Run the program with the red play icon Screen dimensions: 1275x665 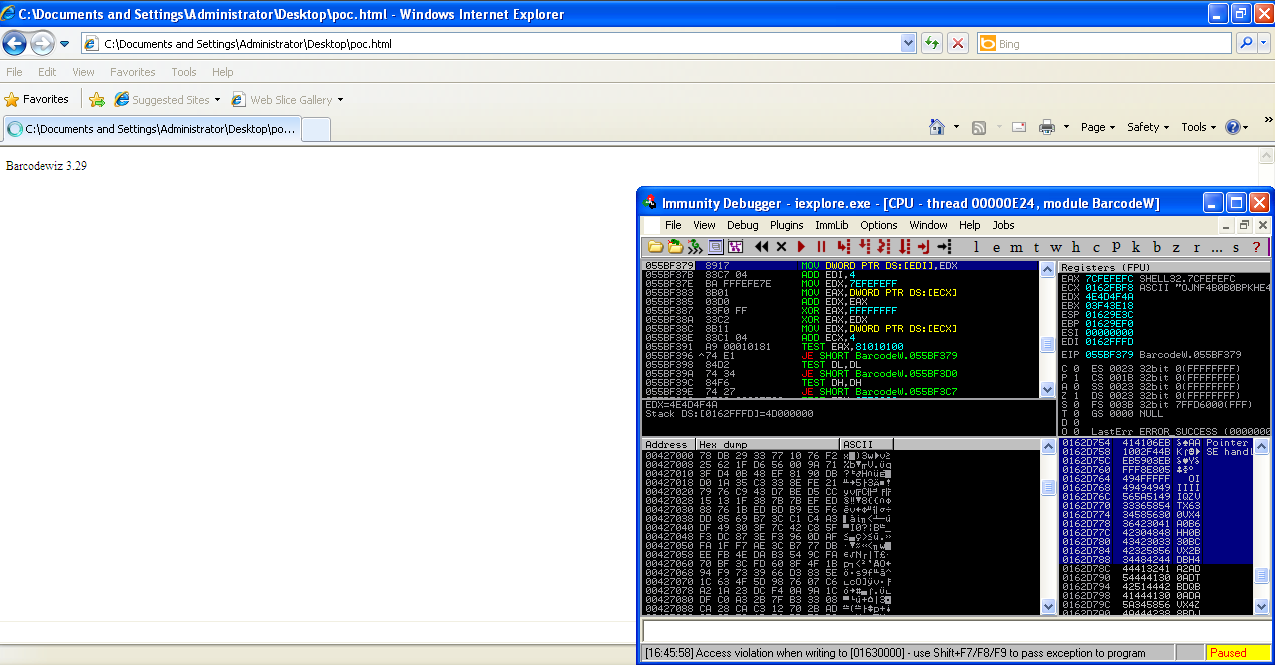click(801, 246)
